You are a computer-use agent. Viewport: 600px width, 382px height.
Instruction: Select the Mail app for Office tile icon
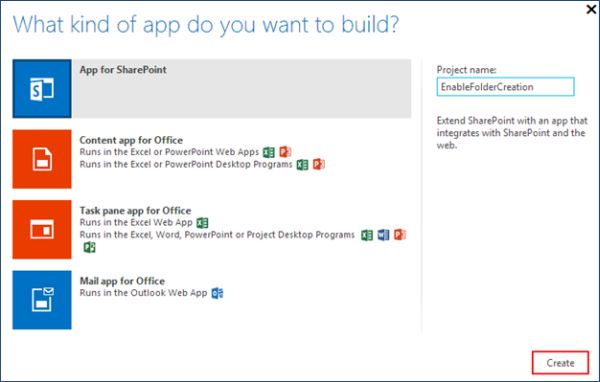point(42,300)
